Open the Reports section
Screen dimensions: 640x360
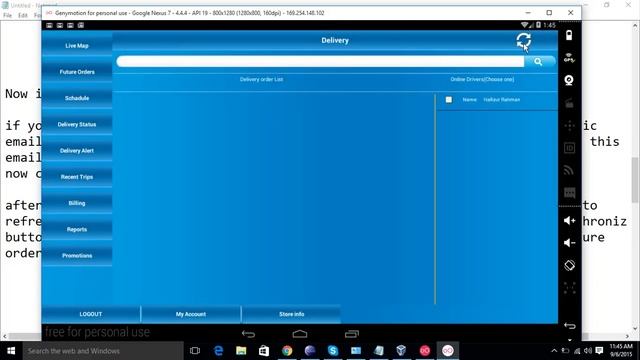[77, 229]
